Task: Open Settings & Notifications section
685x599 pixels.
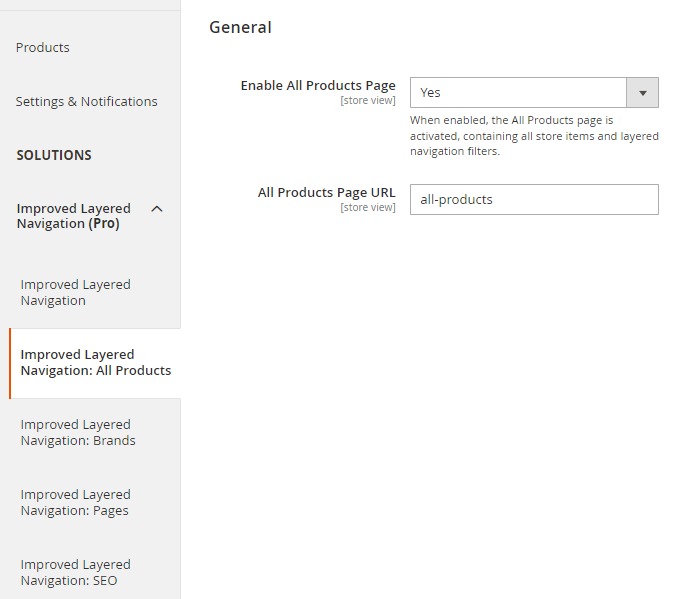Action: point(86,101)
